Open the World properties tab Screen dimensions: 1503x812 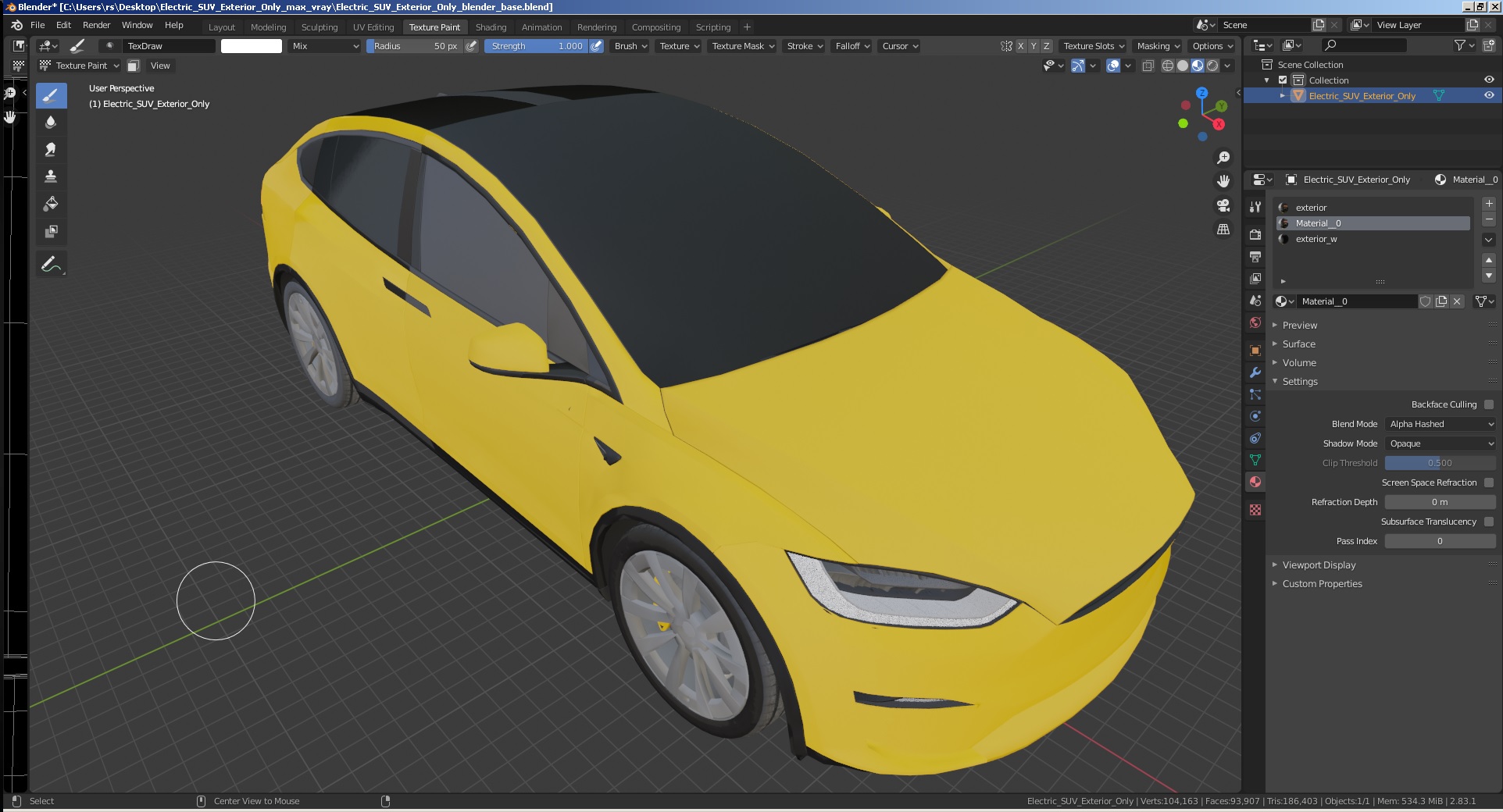(1255, 322)
